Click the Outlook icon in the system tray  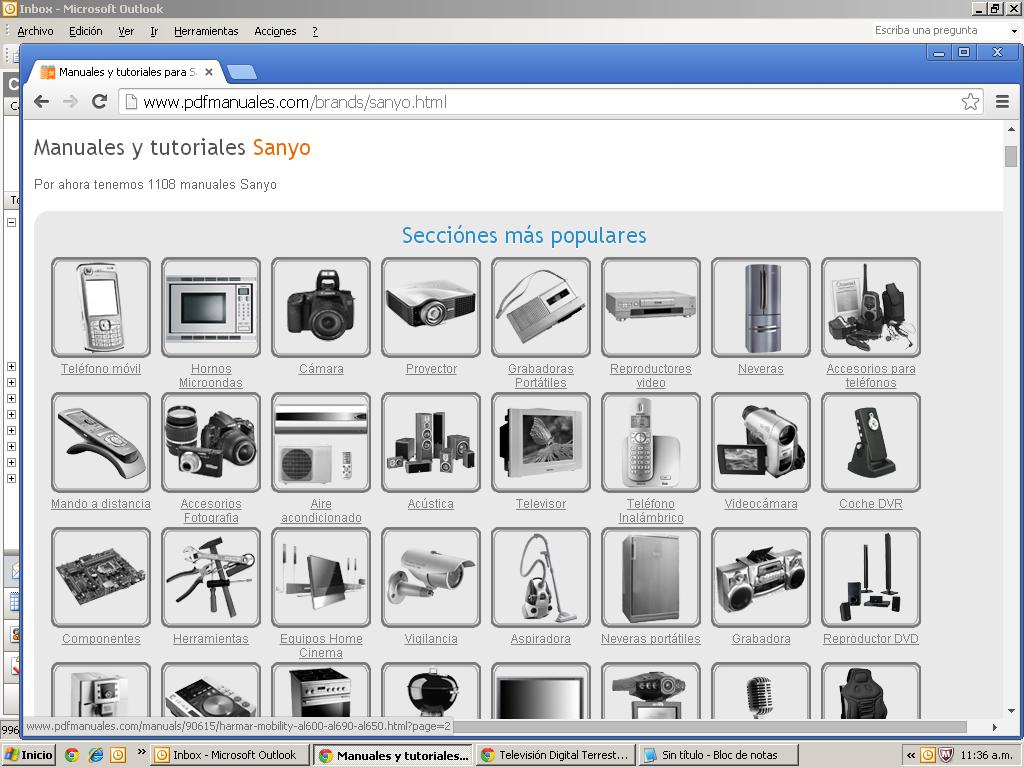point(927,755)
